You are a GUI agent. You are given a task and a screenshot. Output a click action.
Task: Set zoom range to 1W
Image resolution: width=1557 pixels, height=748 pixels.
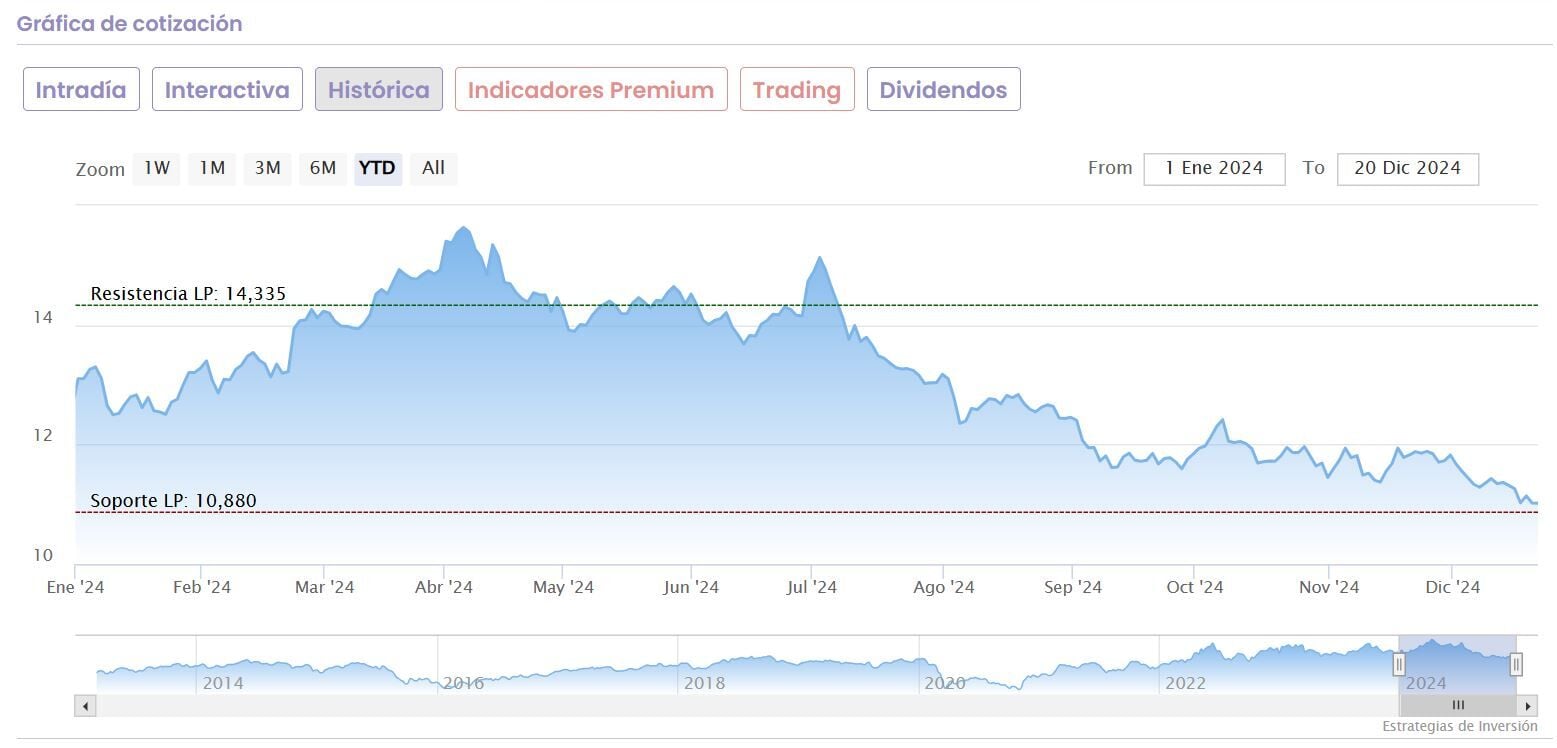click(157, 168)
